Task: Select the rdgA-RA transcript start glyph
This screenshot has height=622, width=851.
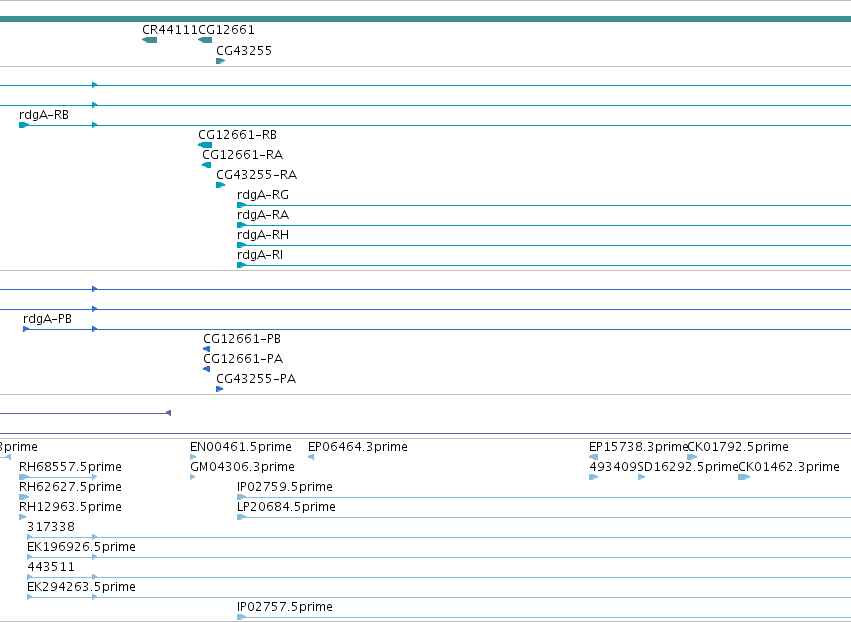Action: [x=242, y=225]
